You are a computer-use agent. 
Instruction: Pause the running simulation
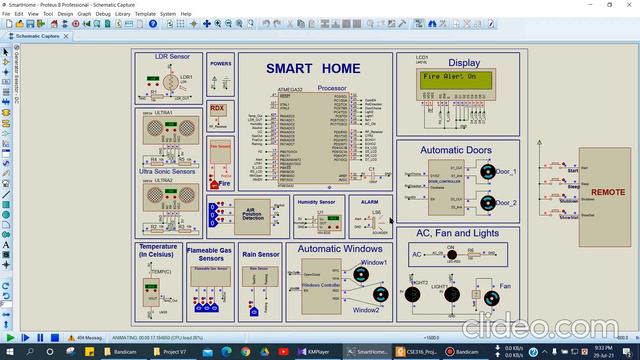coord(40,338)
